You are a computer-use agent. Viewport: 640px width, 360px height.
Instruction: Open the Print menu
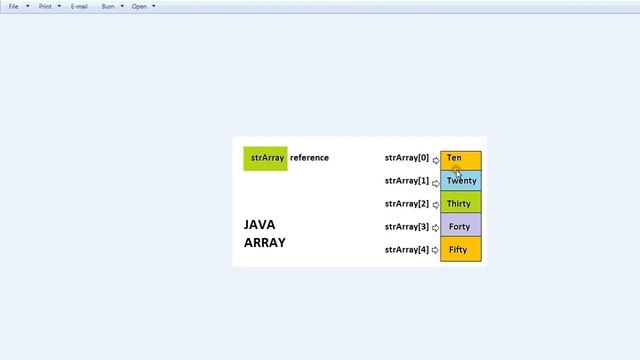(x=45, y=7)
